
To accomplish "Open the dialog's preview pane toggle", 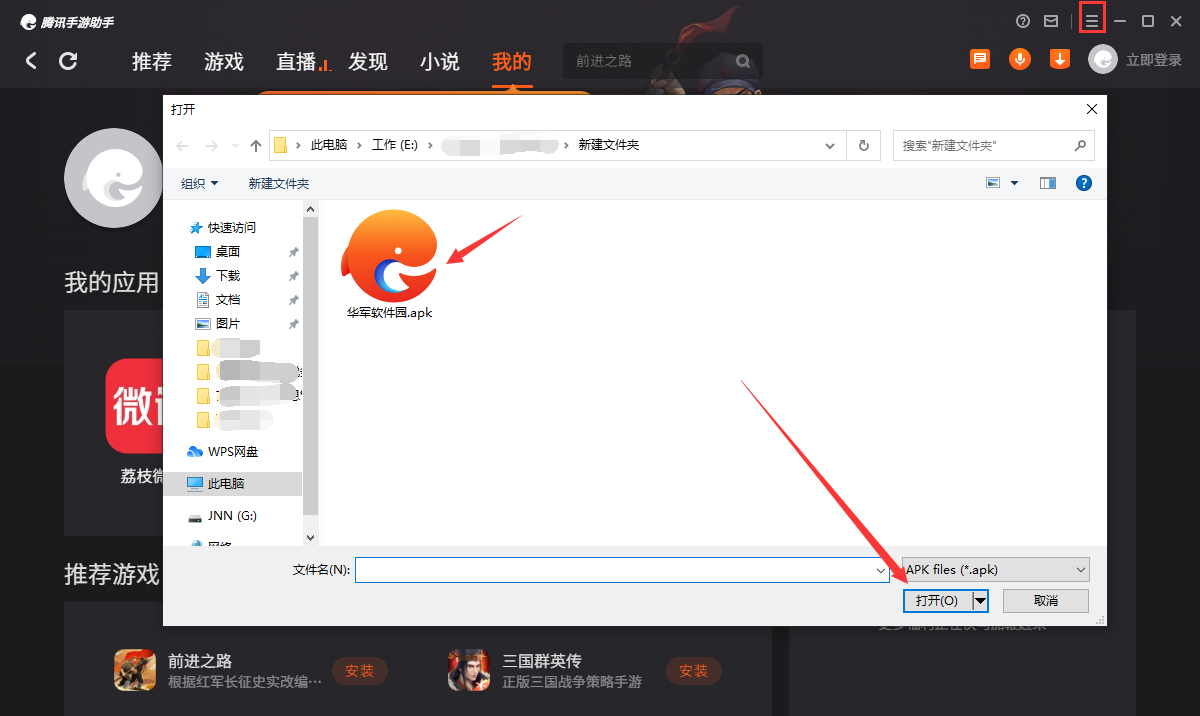I will click(x=1047, y=183).
